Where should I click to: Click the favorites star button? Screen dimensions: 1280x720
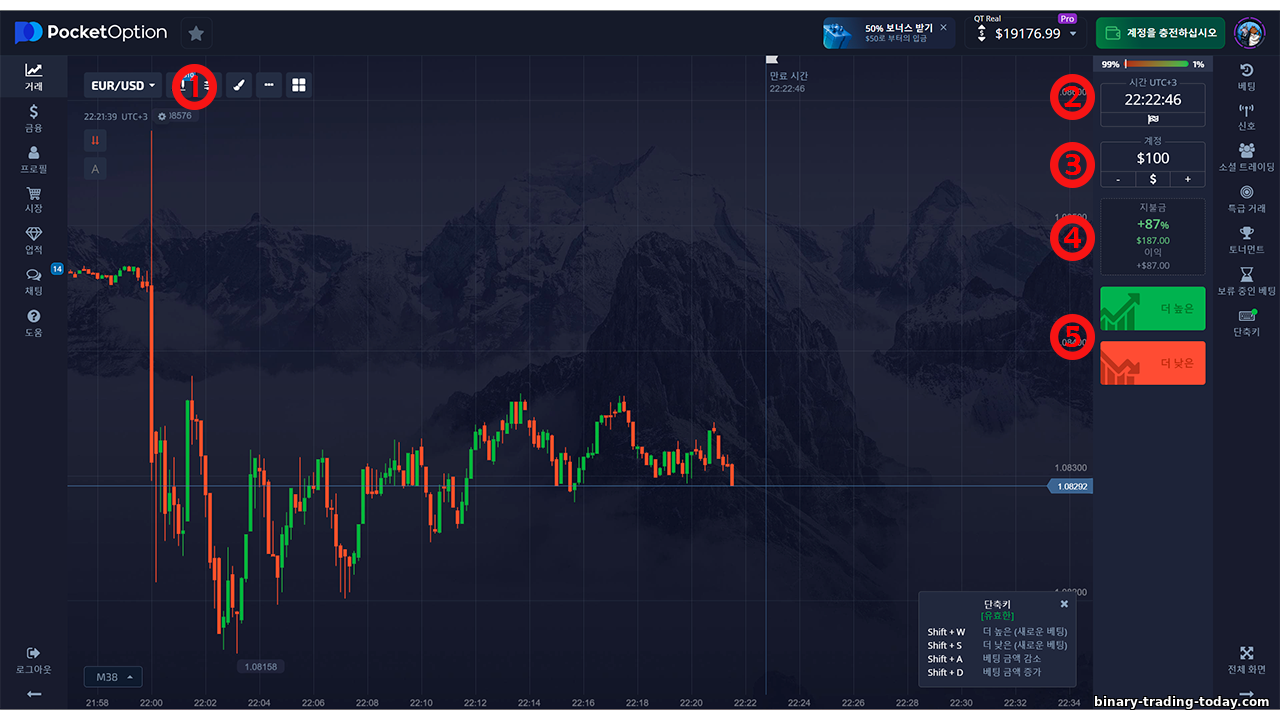[x=196, y=33]
